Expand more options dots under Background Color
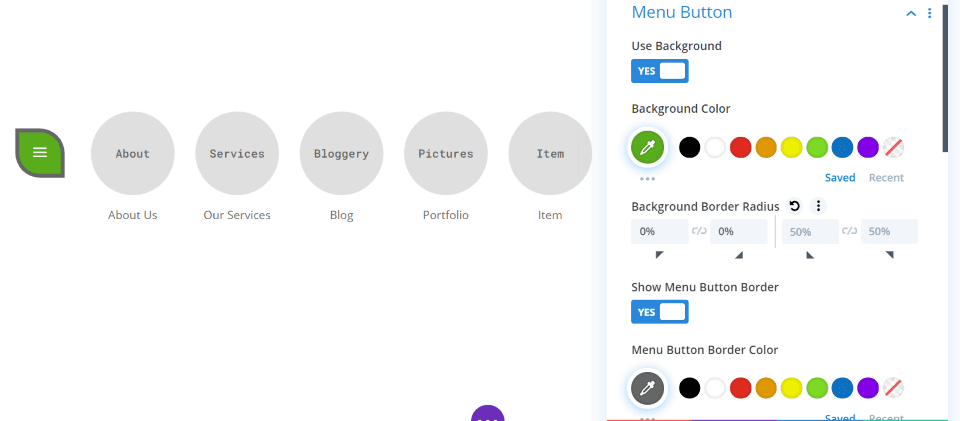Viewport: 960px width, 421px height. coord(647,179)
